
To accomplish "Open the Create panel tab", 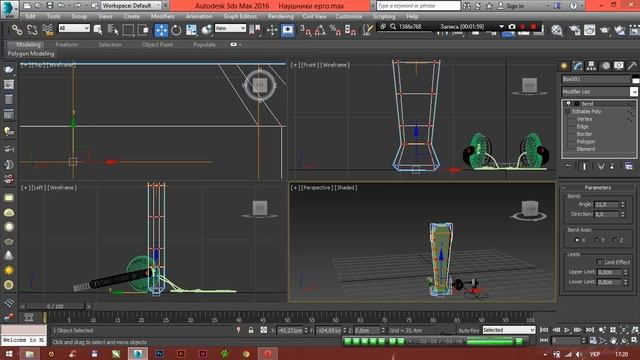I will (564, 66).
